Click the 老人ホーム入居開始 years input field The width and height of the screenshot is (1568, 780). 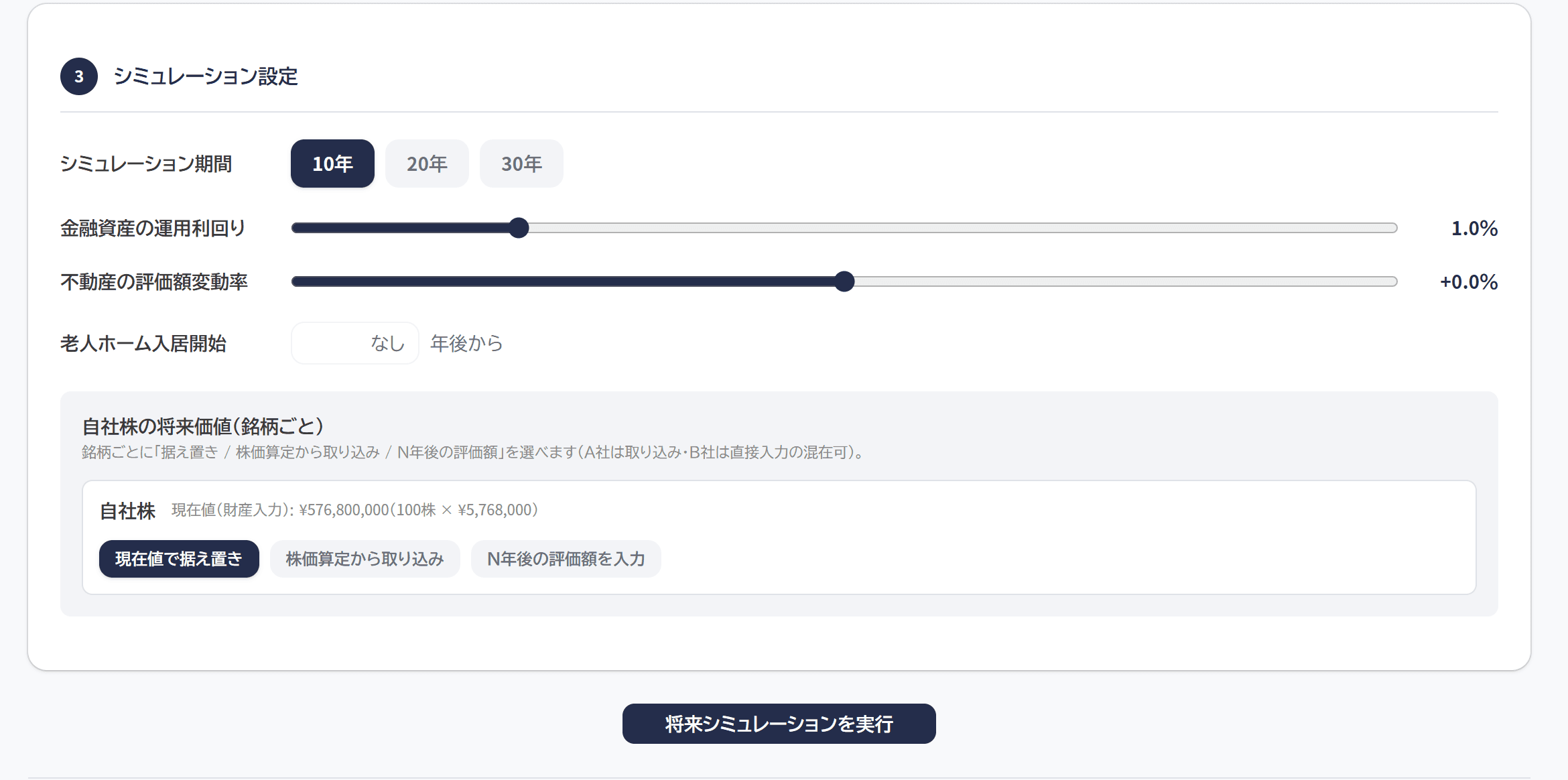(355, 343)
